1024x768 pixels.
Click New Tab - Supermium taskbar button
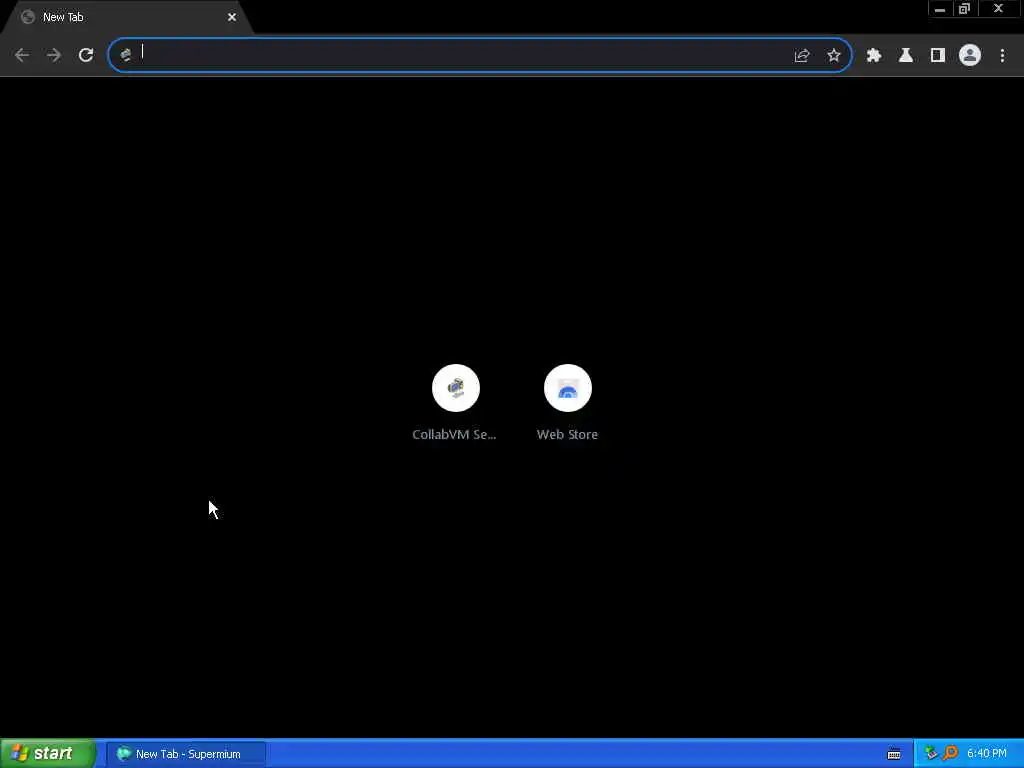(x=186, y=754)
